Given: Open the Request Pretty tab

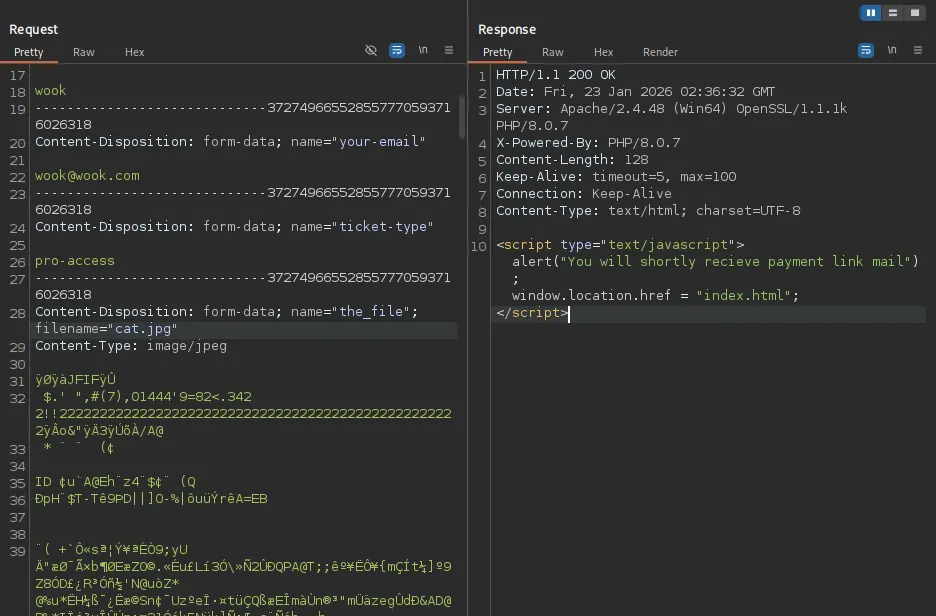Looking at the screenshot, I should pos(29,52).
